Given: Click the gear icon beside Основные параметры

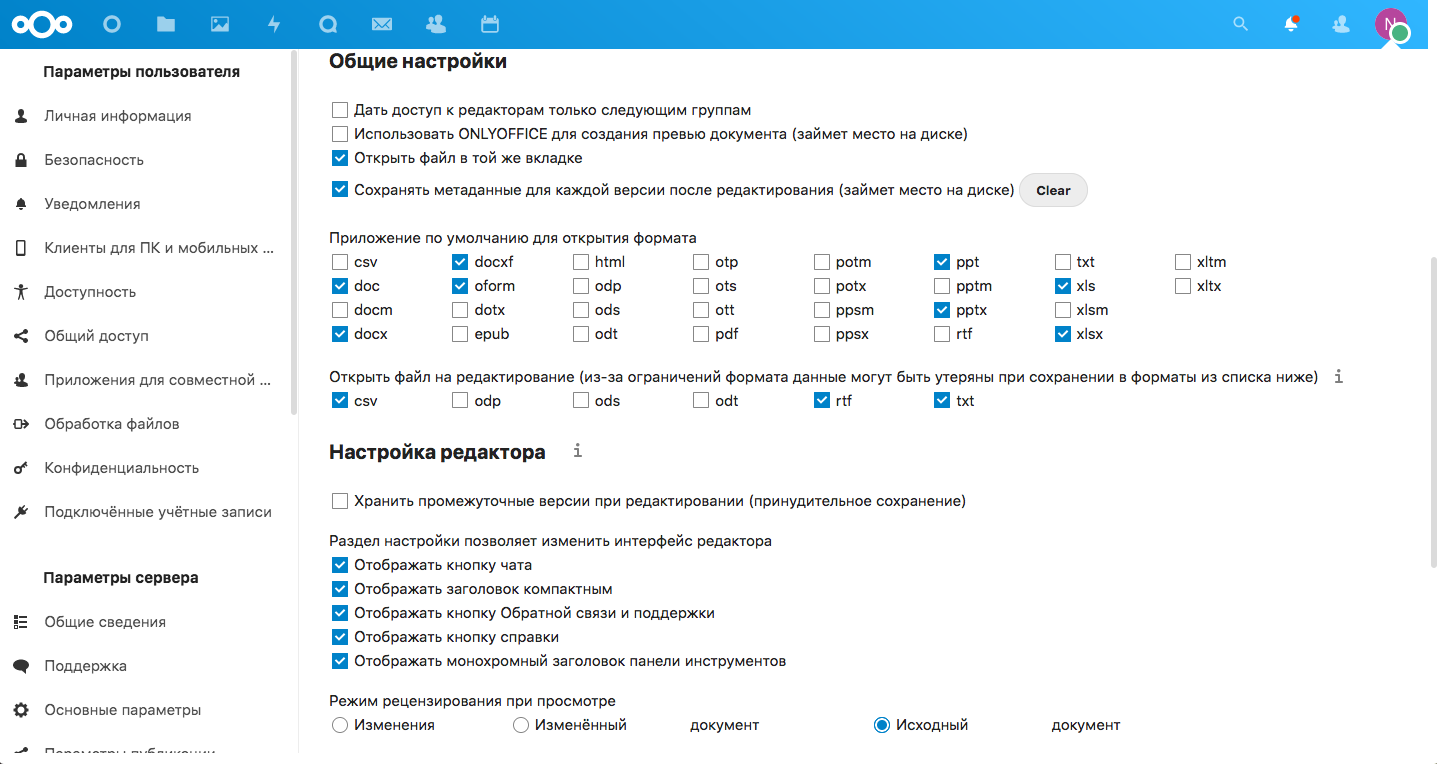Looking at the screenshot, I should point(21,710).
